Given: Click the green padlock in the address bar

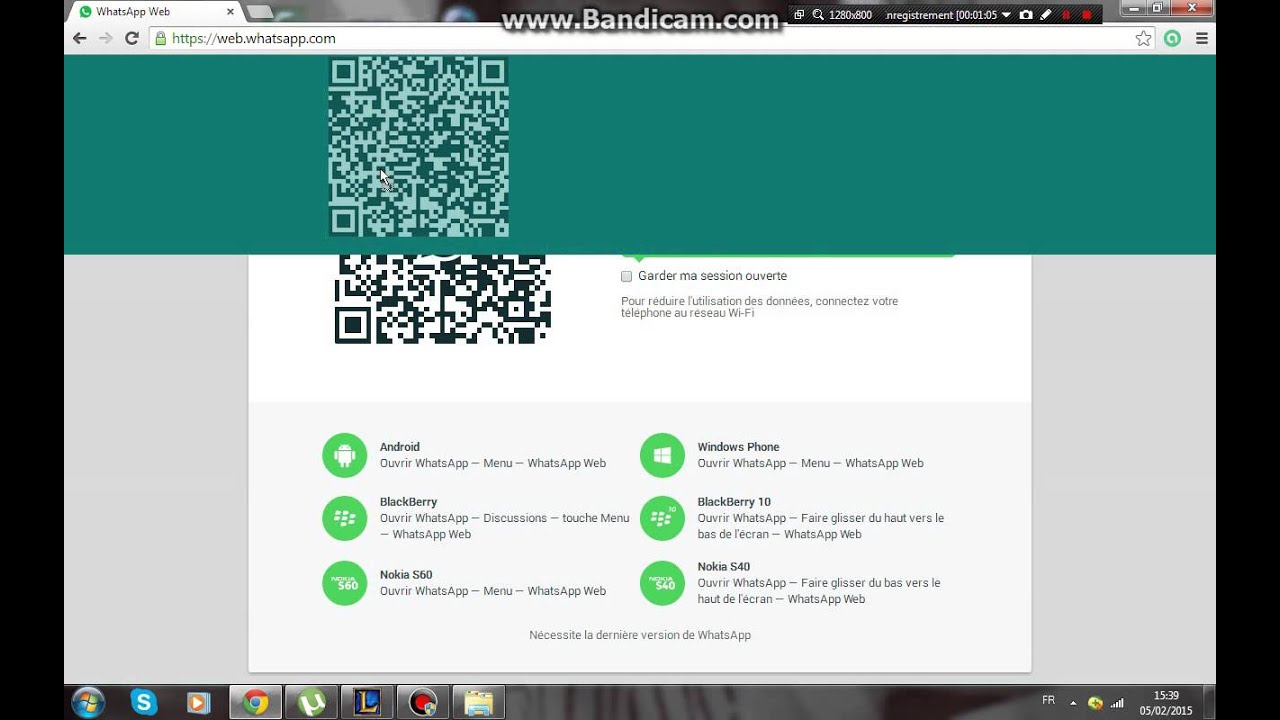Looking at the screenshot, I should [160, 38].
